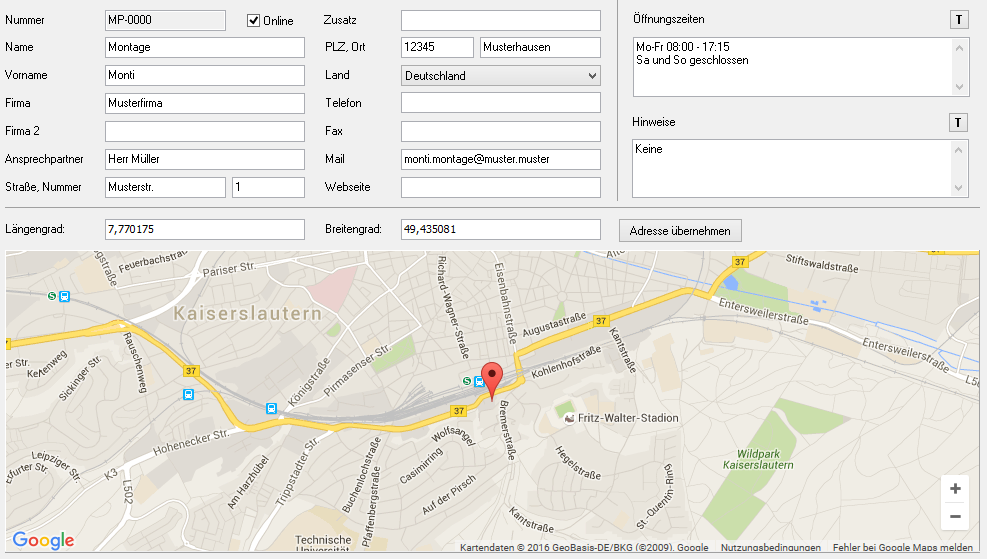
Task: Click the T button beside Öffnungszeiten
Action: pos(958,19)
